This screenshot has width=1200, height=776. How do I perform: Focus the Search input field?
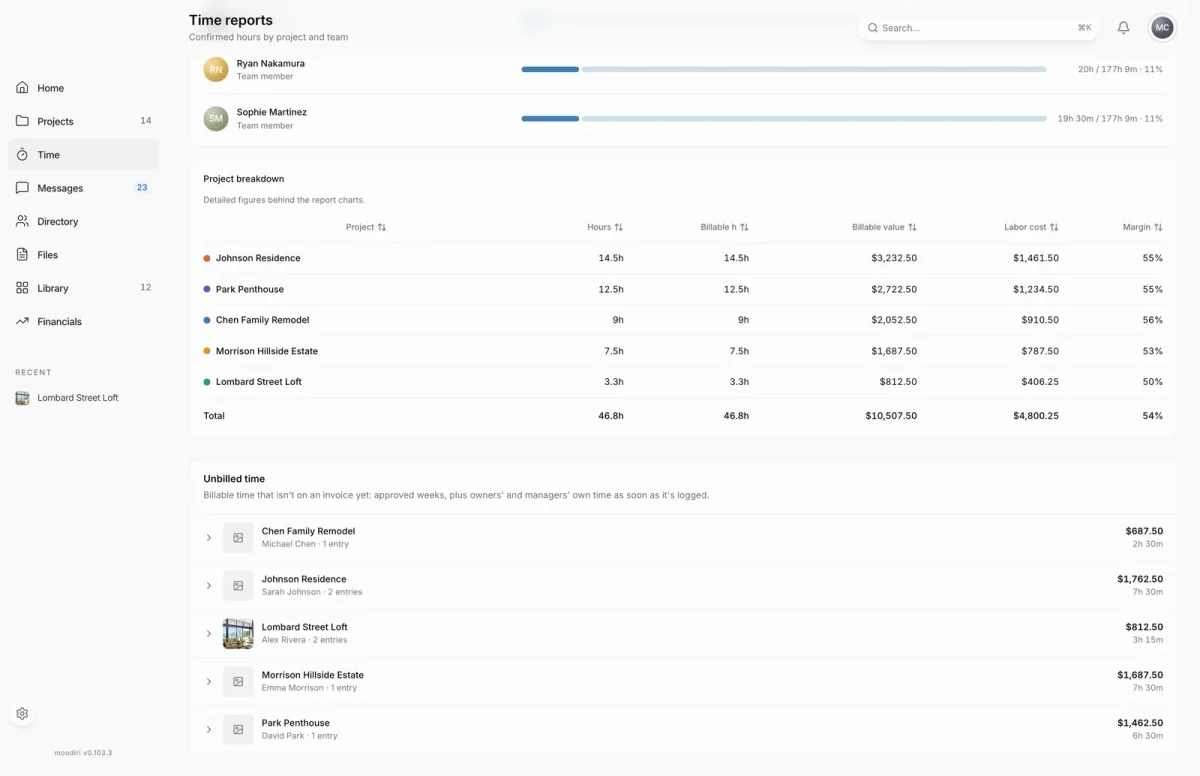[978, 28]
